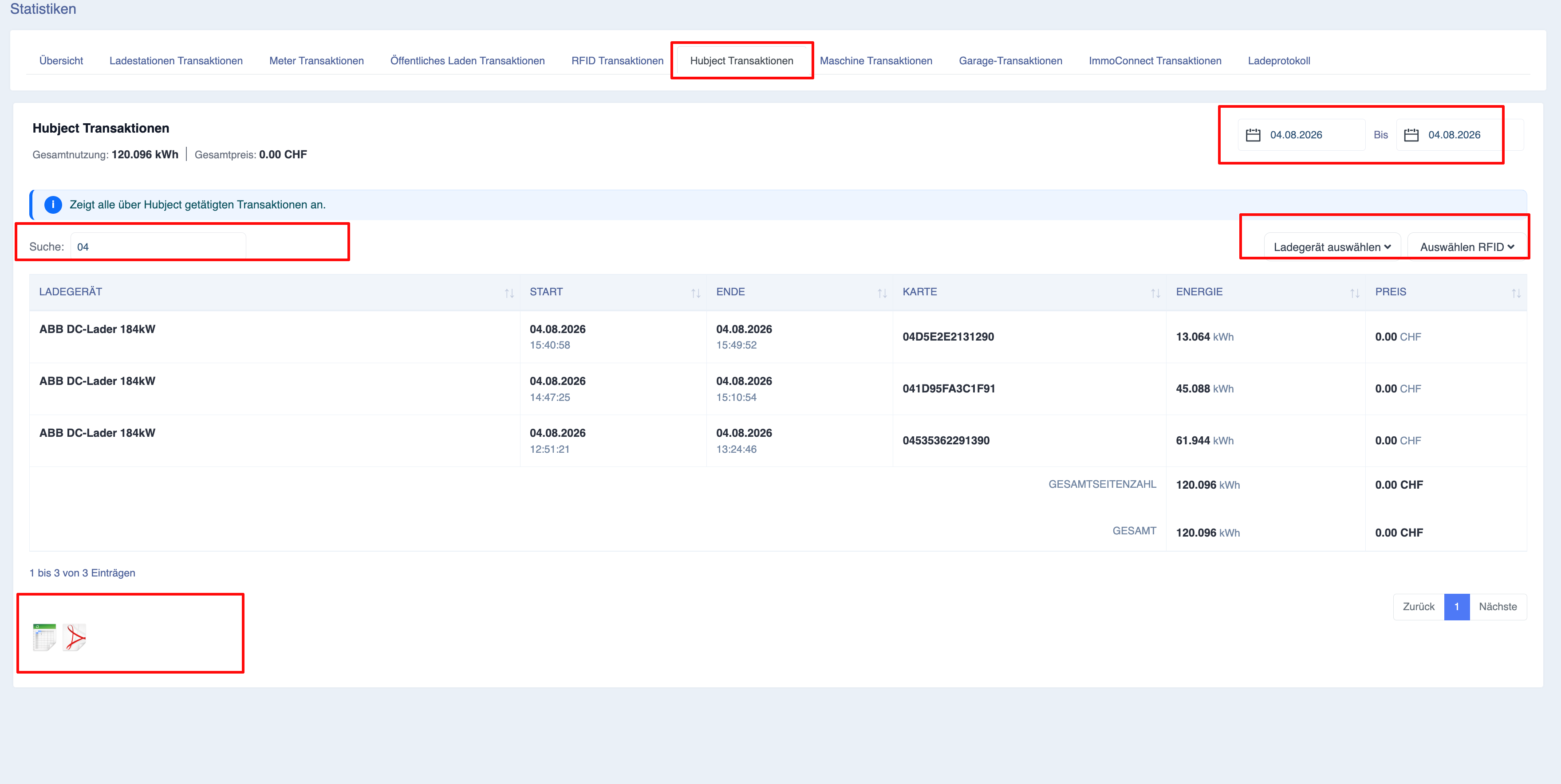Go back with Zurück button
This screenshot has height=784, width=1561.
pyautogui.click(x=1419, y=607)
